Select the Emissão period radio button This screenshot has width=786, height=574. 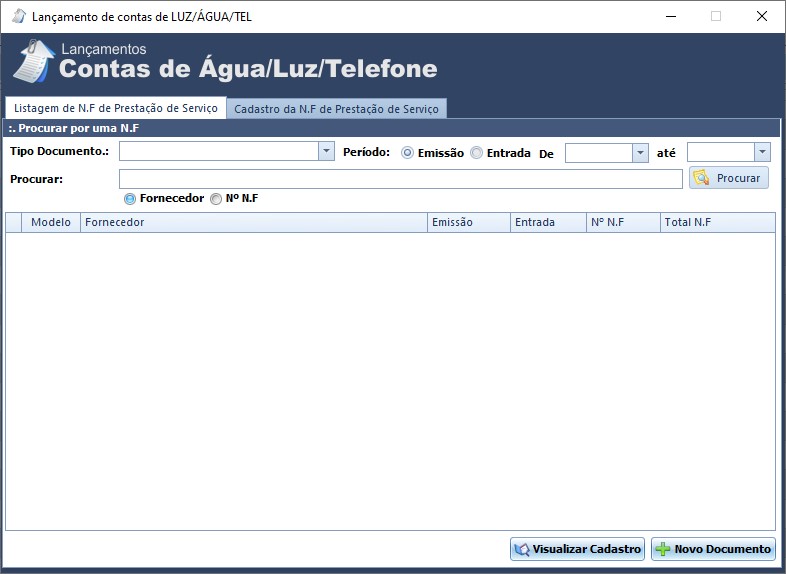407,153
